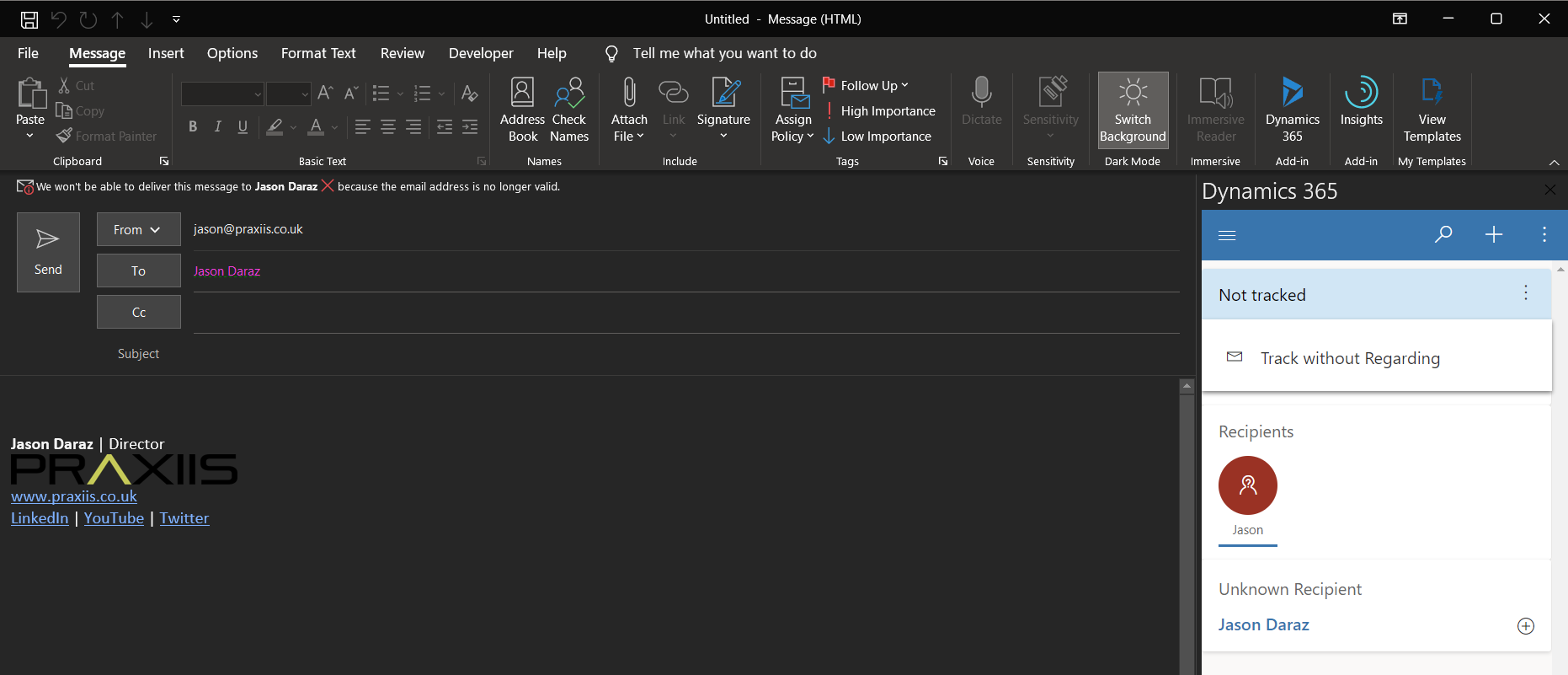
Task: Increase indent
Action: (x=469, y=126)
